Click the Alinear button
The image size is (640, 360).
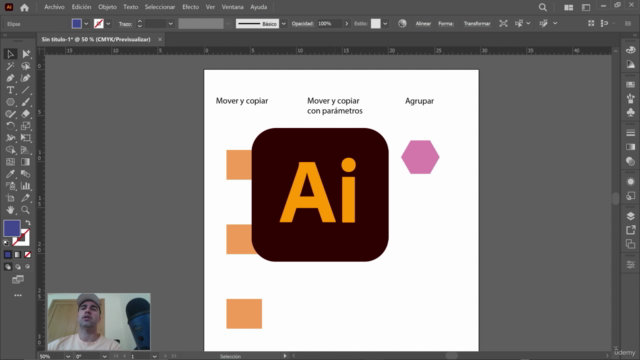pos(423,24)
